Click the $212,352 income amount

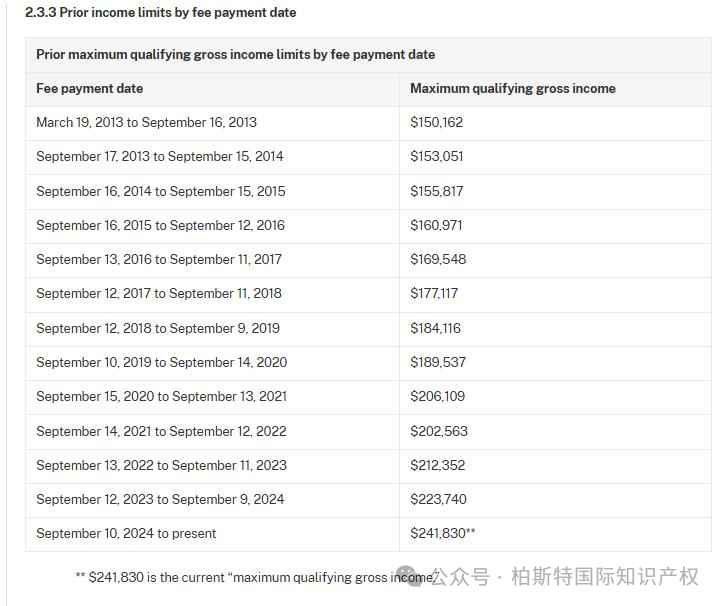(x=437, y=465)
